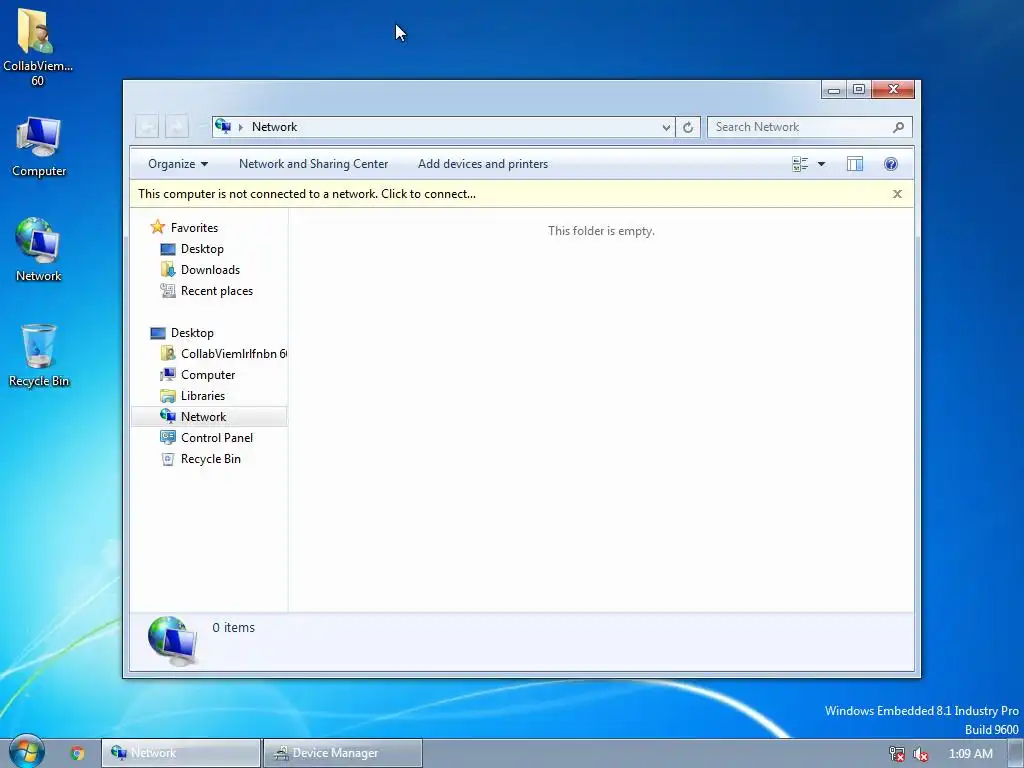Select Downloads in navigation pane
1024x768 pixels.
pyautogui.click(x=210, y=270)
